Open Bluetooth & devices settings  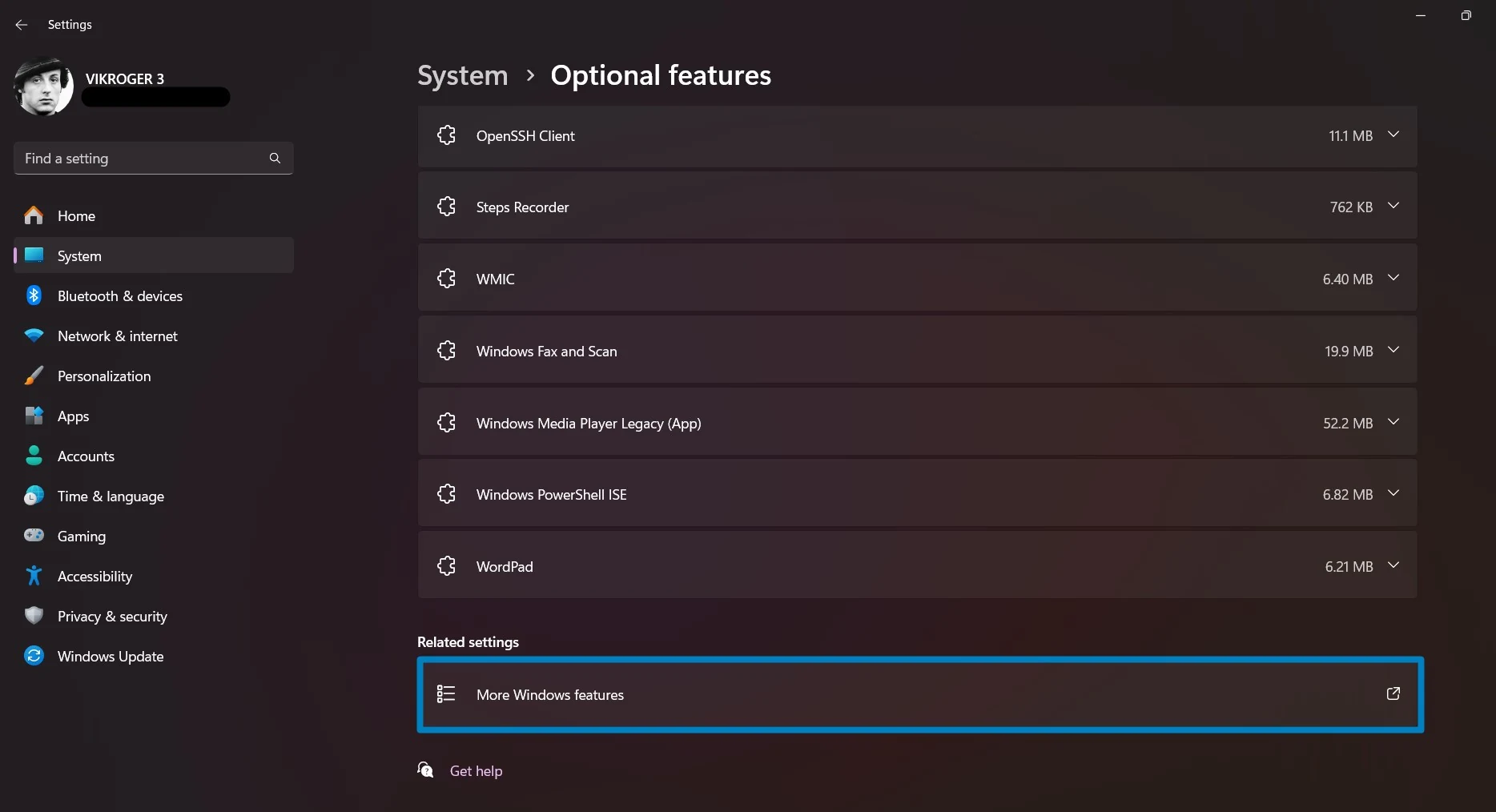pyautogui.click(x=154, y=296)
